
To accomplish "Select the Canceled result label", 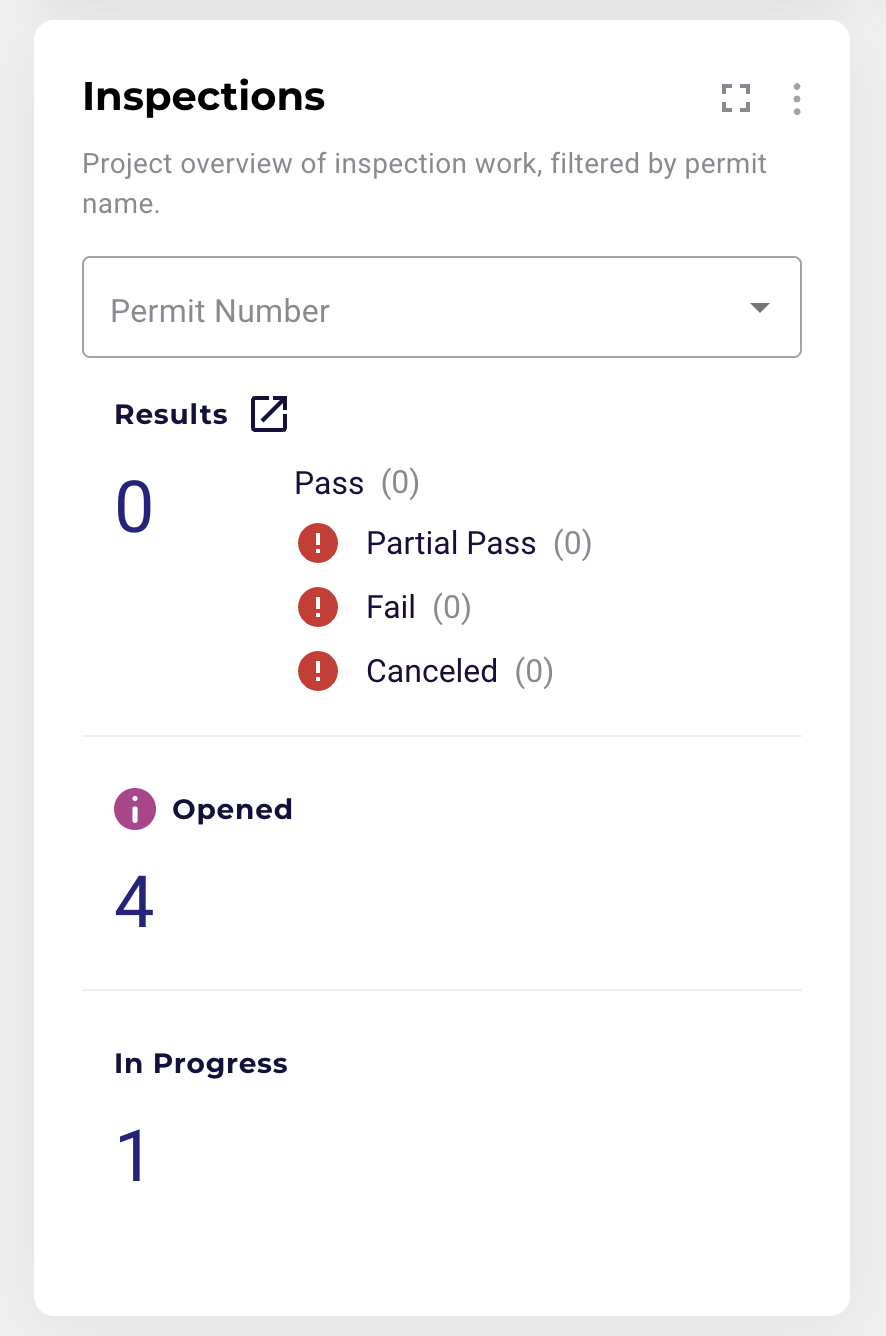I will click(x=432, y=671).
